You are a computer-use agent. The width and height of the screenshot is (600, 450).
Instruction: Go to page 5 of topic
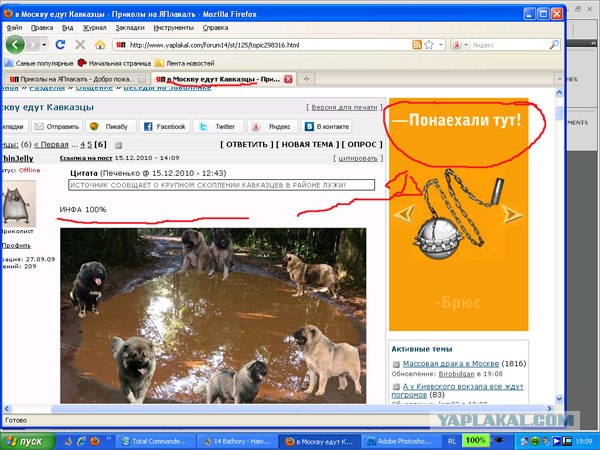(90, 145)
